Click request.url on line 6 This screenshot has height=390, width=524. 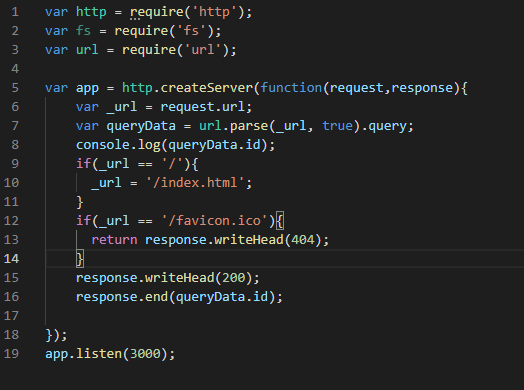tap(203, 107)
